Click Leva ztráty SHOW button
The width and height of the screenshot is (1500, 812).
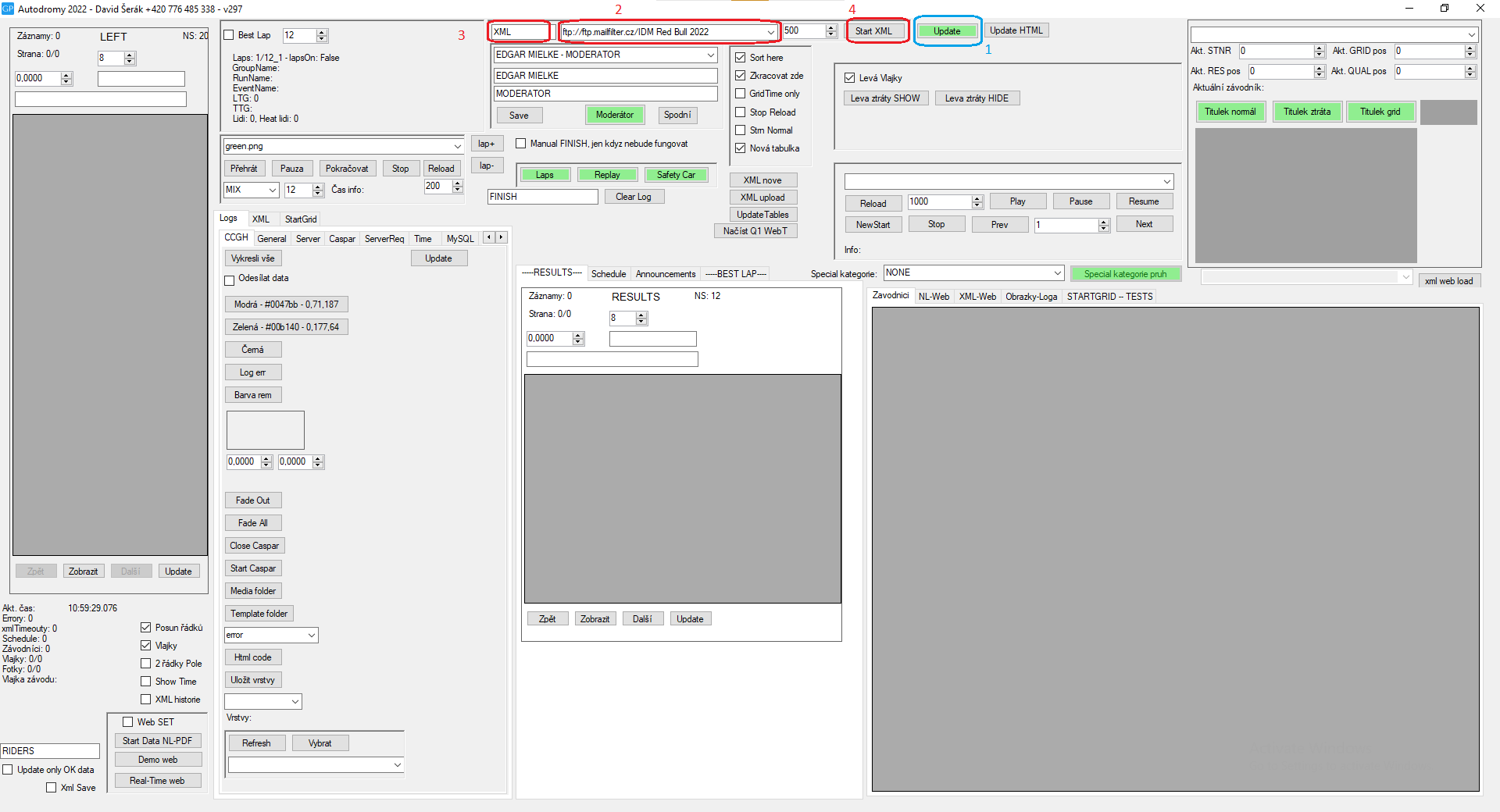[885, 98]
